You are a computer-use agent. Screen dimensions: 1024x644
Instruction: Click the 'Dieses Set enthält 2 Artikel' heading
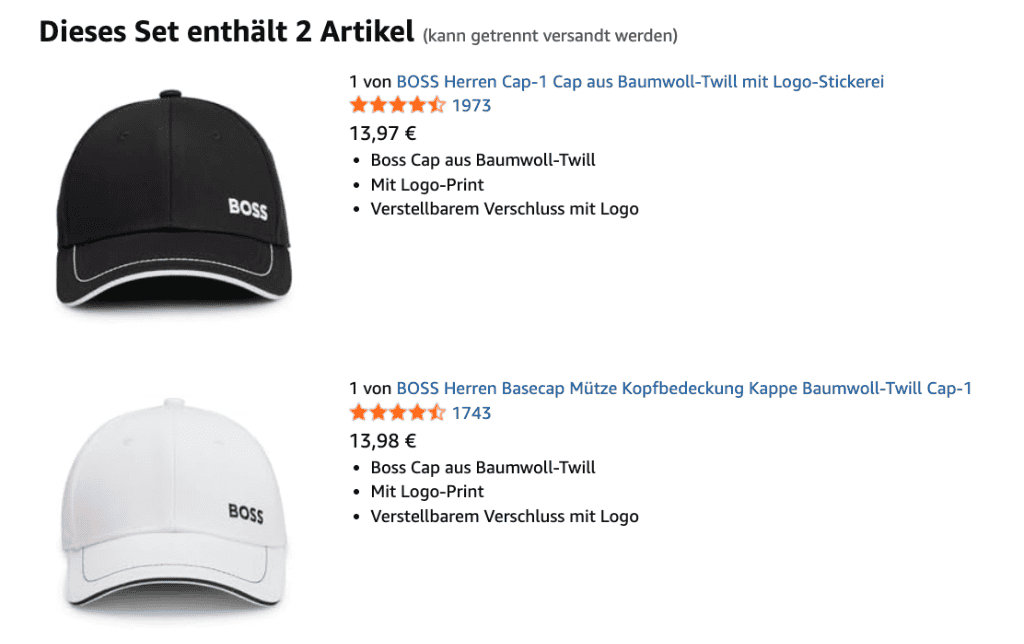(x=227, y=31)
